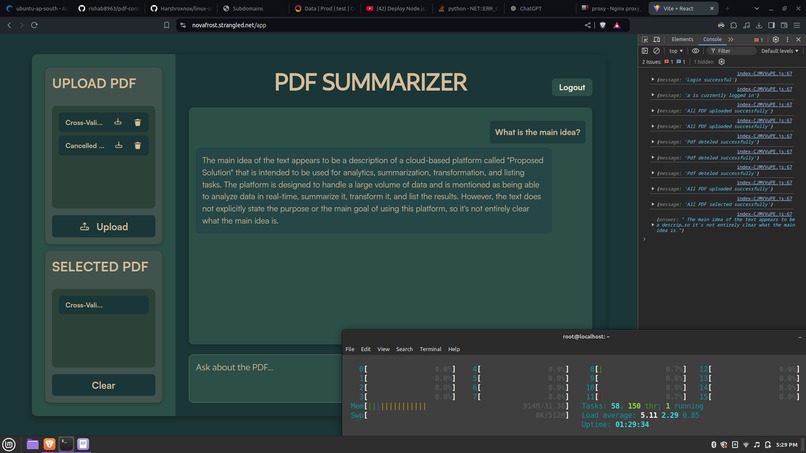Viewport: 806px width, 453px height.
Task: Bookmark this page with the bookmark icon
Action: point(167,25)
